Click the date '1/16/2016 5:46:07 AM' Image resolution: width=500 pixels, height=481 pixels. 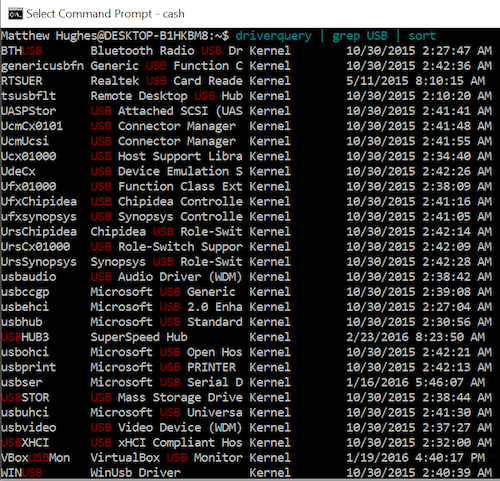(416, 382)
